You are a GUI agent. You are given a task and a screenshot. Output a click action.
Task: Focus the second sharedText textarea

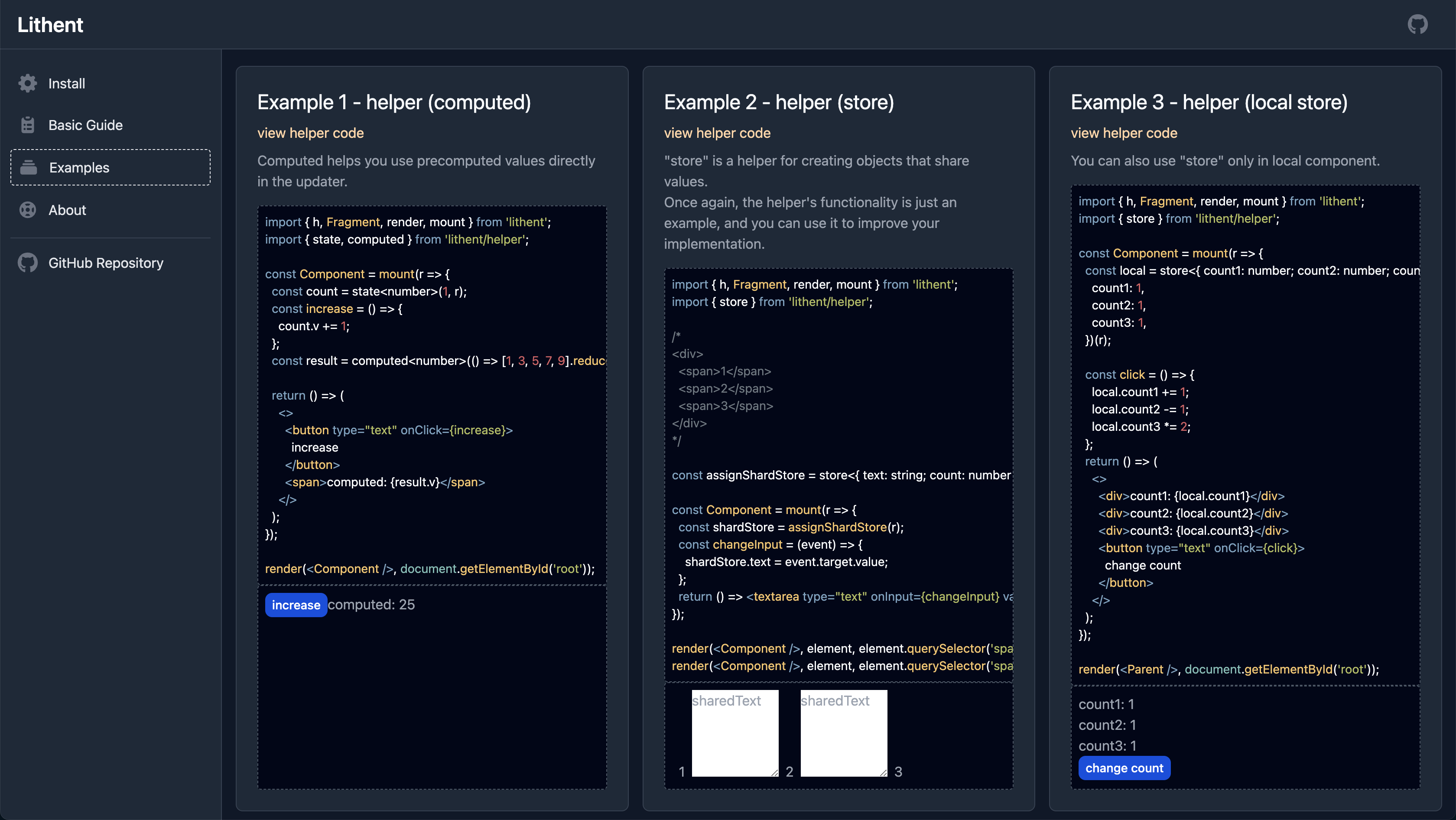point(844,733)
